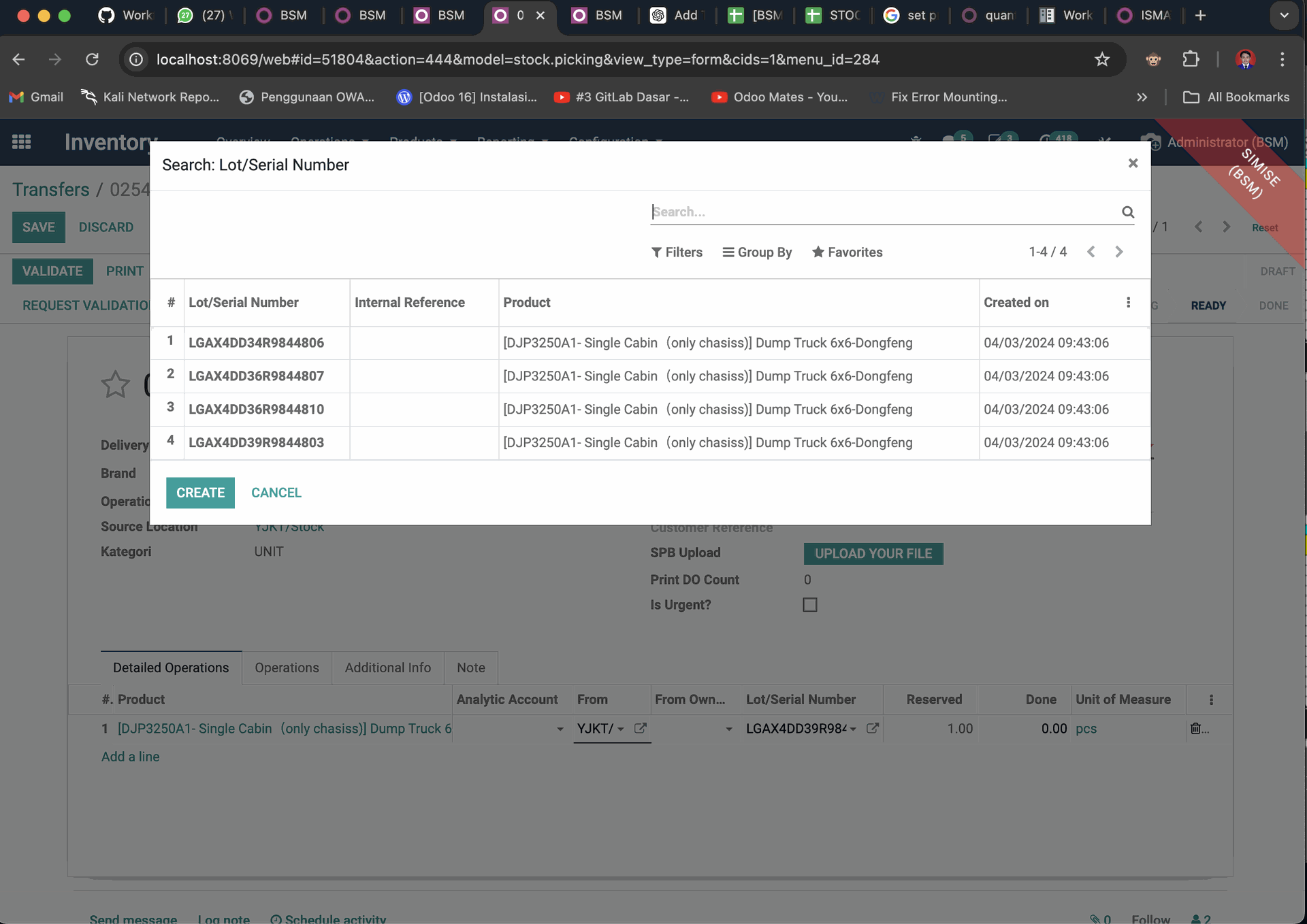Open the Additional Info tab
The width and height of the screenshot is (1307, 924).
(387, 667)
